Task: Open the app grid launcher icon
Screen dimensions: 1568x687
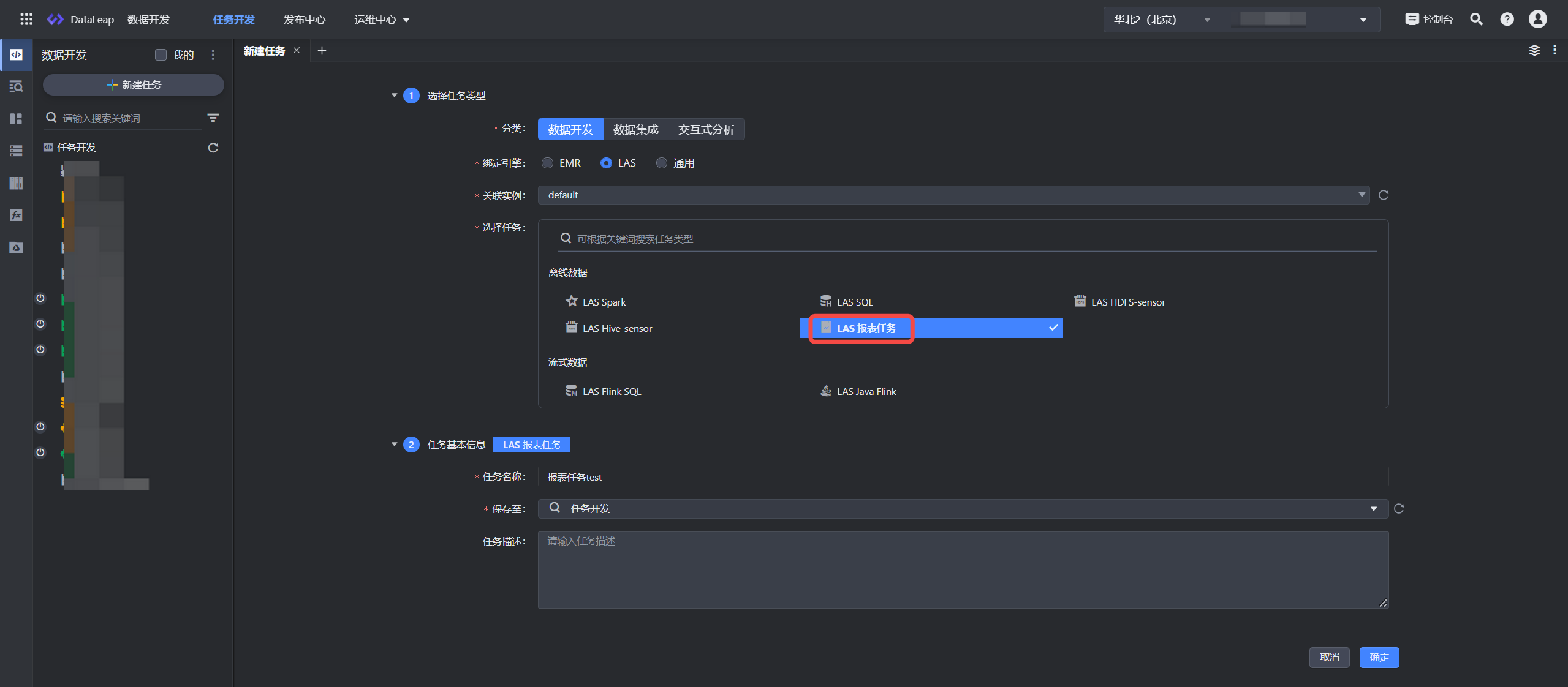Action: [26, 20]
